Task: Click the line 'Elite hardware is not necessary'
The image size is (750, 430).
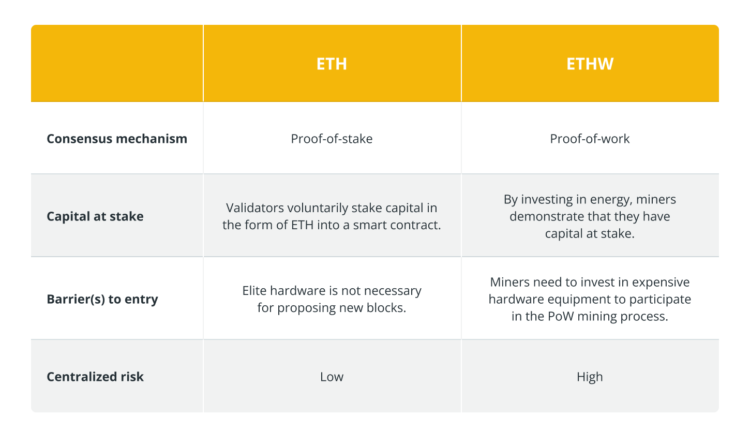Action: click(331, 290)
